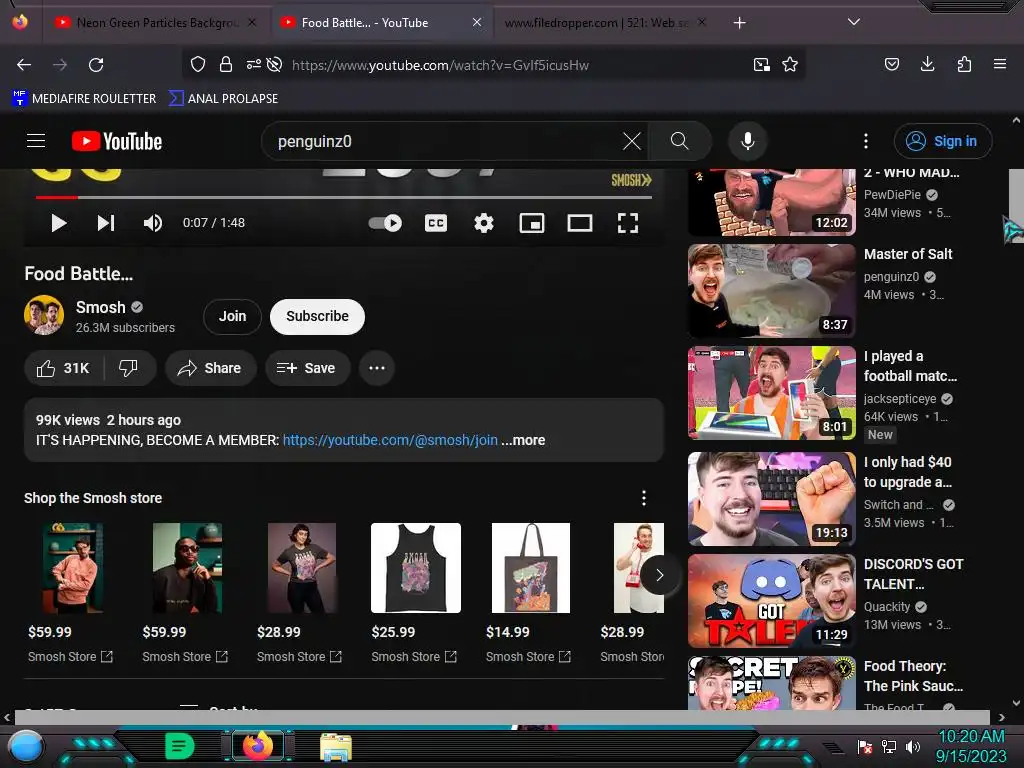Reload the current page
This screenshot has width=1024, height=768.
click(x=96, y=65)
